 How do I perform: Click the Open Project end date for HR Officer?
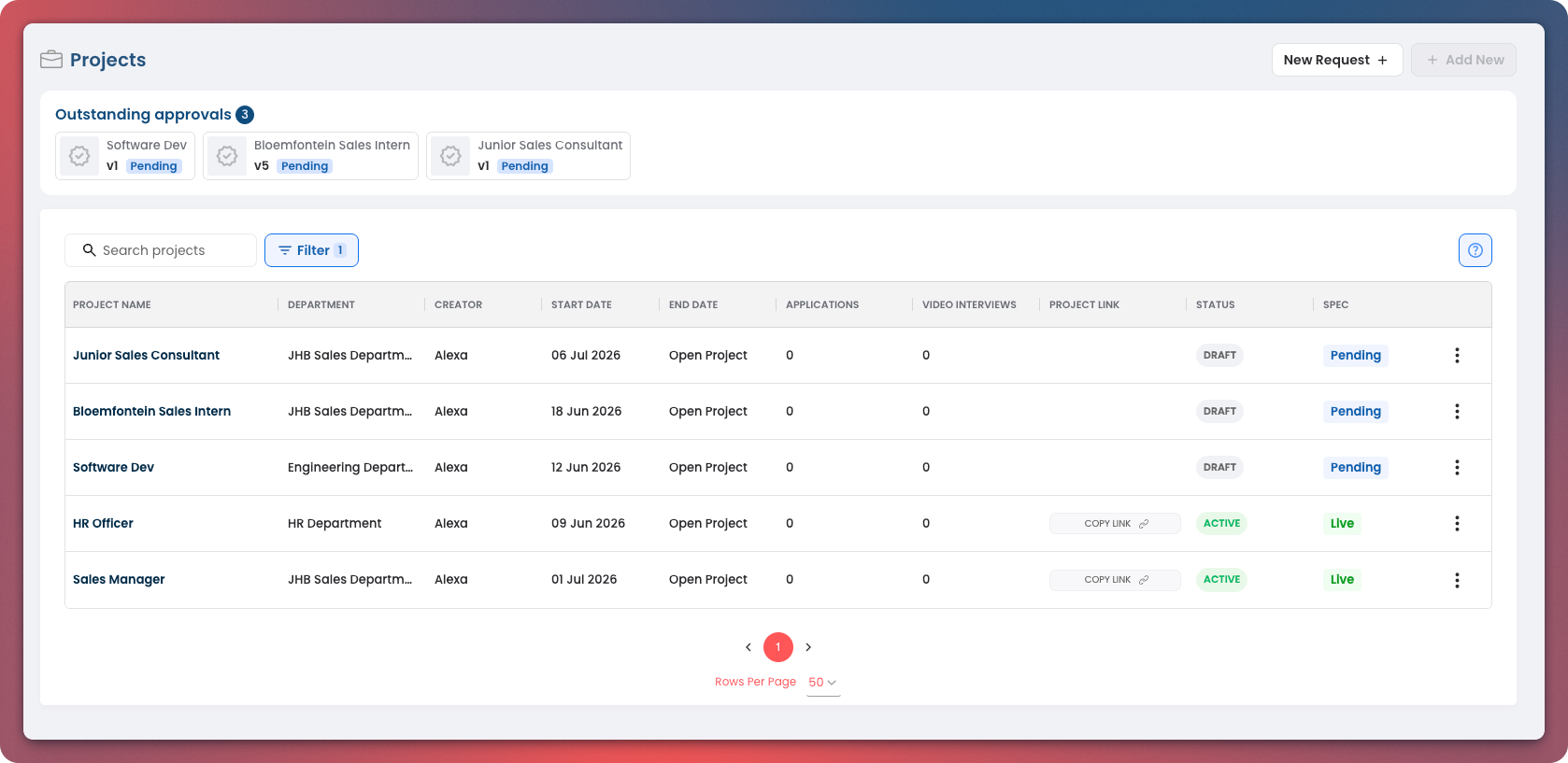[x=708, y=523]
